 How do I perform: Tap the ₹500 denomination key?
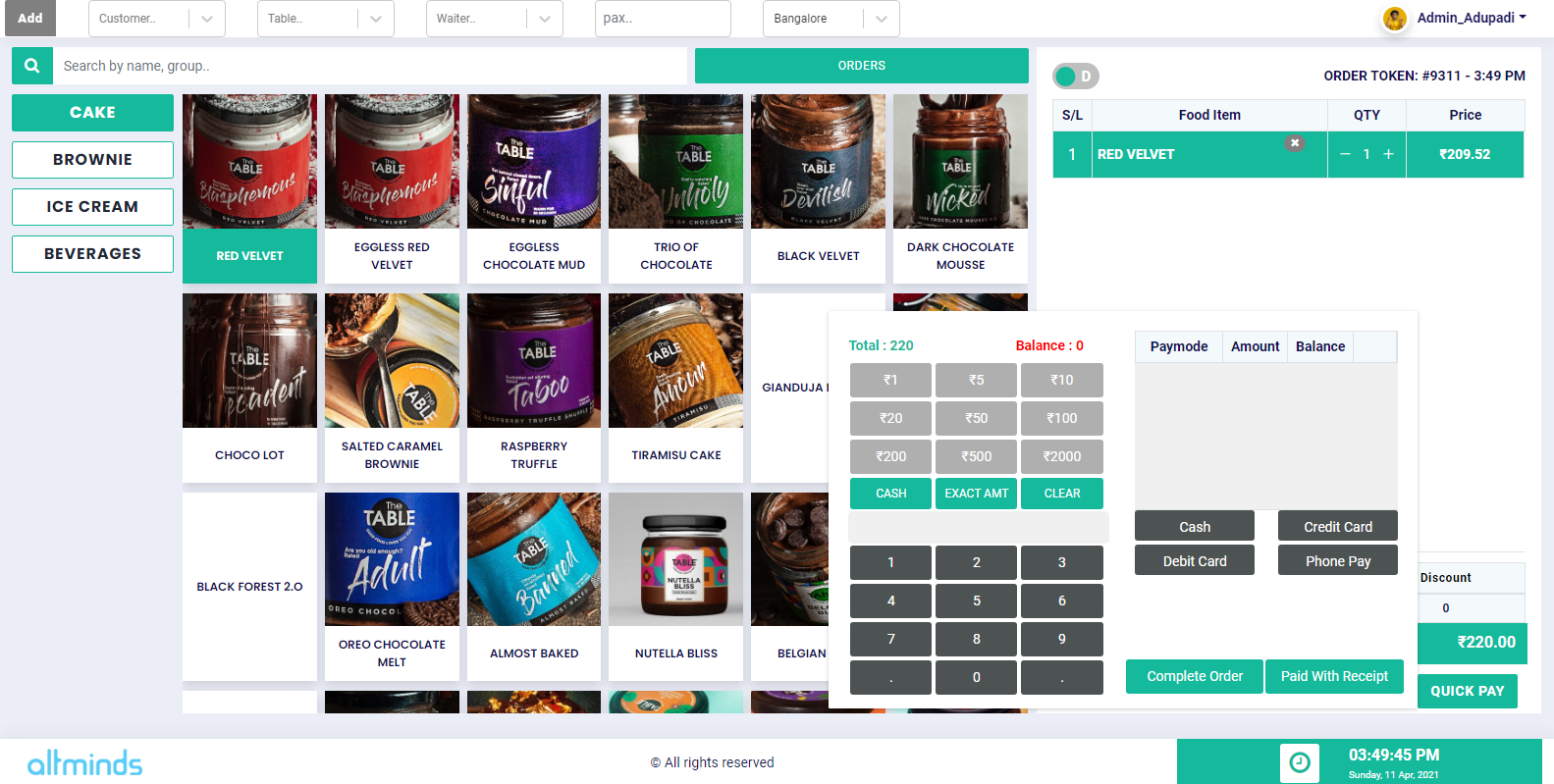[977, 456]
